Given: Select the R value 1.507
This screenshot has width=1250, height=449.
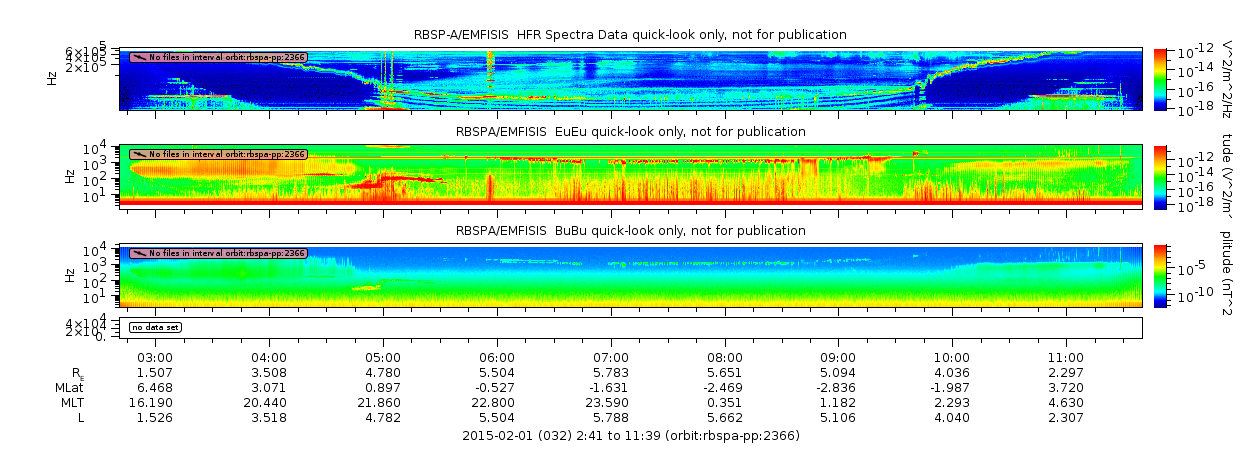Looking at the screenshot, I should coord(155,372).
